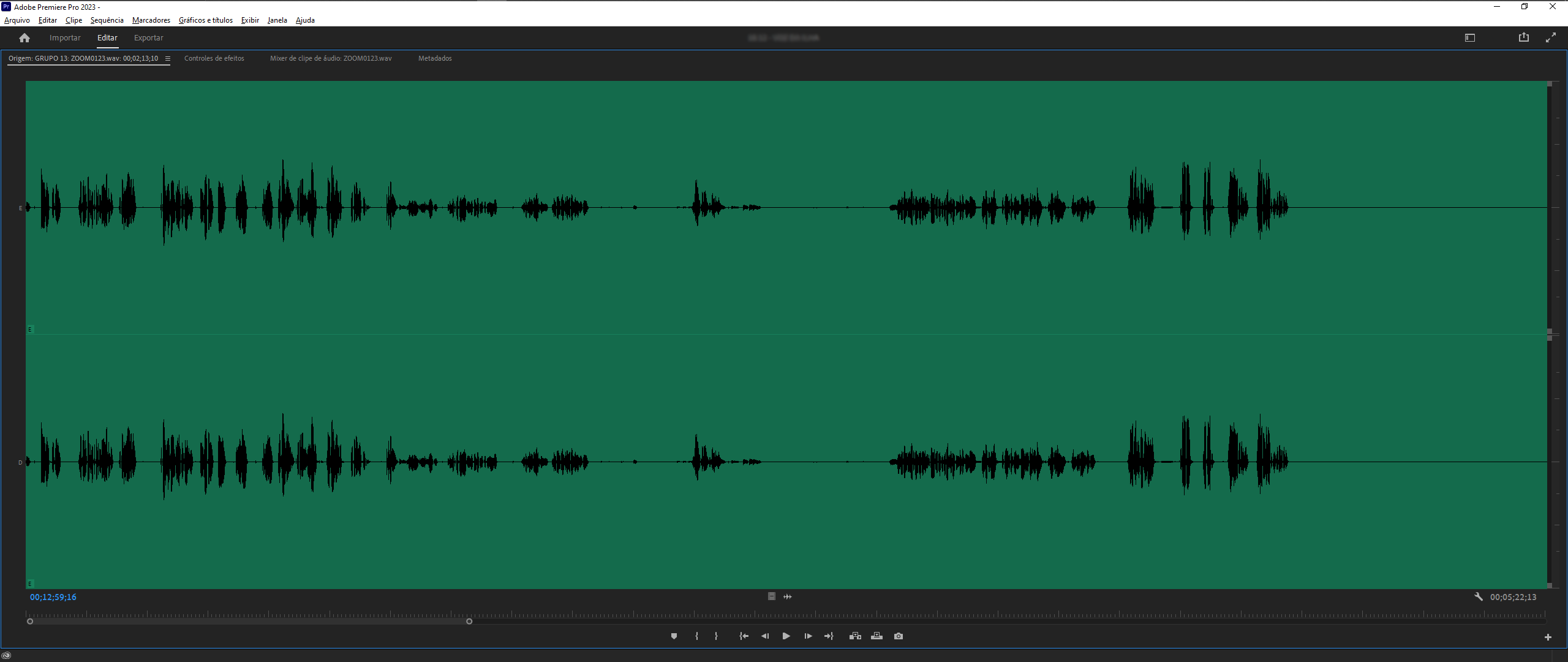Toggle full screen video output icon
This screenshot has width=1568, height=662.
click(x=1551, y=38)
